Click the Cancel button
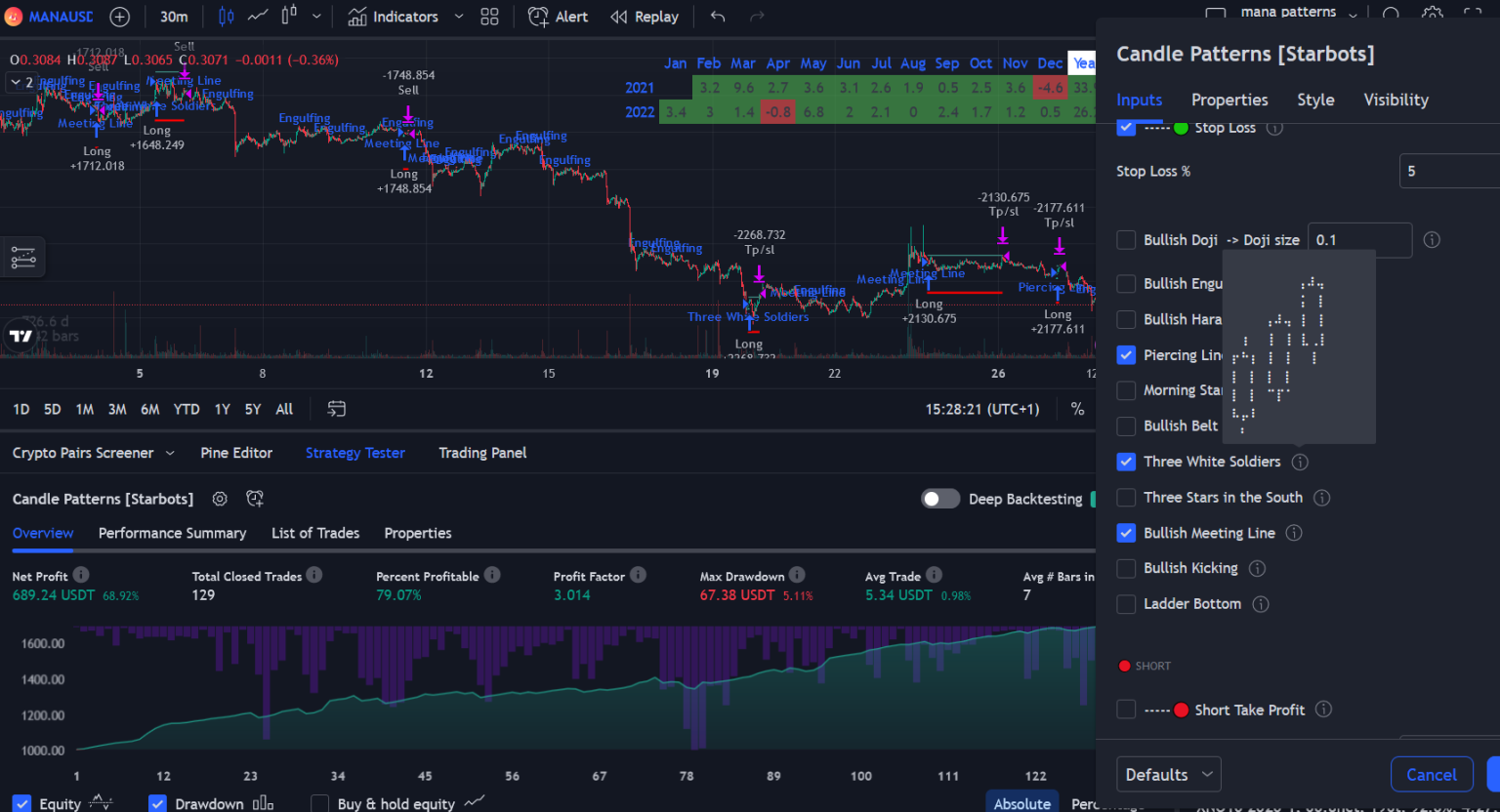 (1432, 773)
